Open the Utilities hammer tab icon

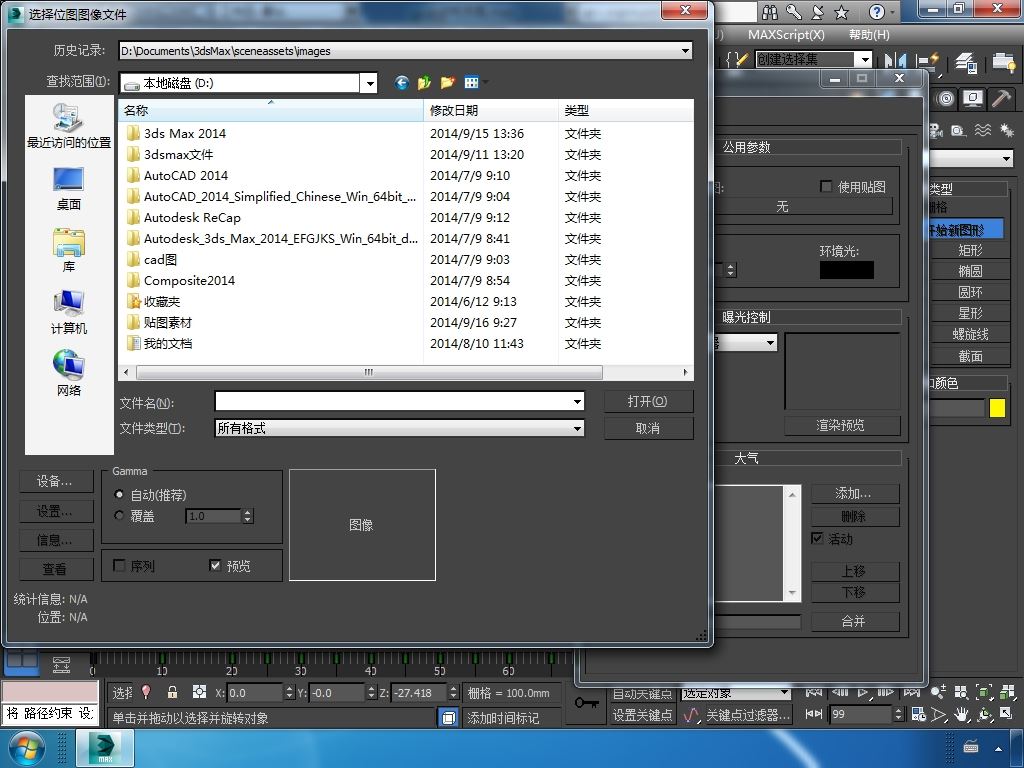pyautogui.click(x=1000, y=99)
